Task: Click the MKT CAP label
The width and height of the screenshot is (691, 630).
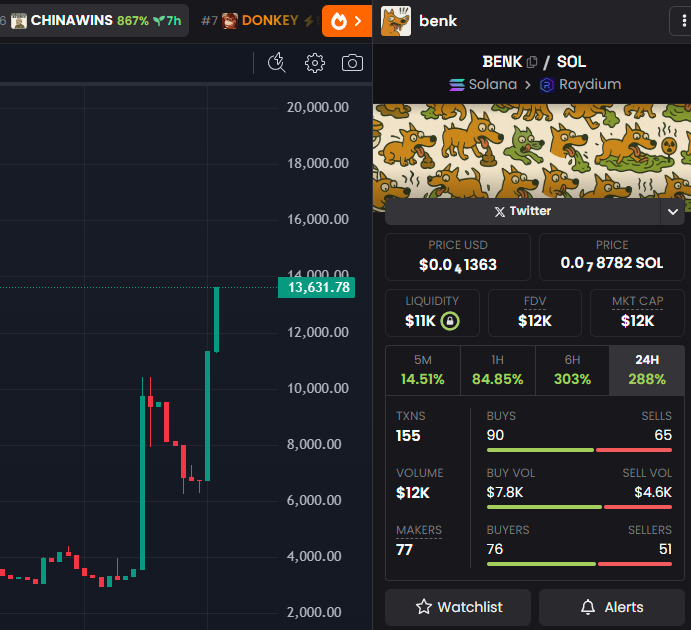Action: (x=637, y=301)
